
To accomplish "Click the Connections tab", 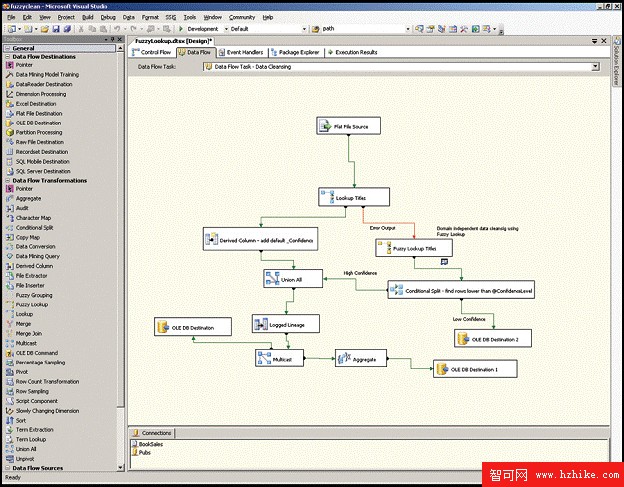I will click(152, 433).
